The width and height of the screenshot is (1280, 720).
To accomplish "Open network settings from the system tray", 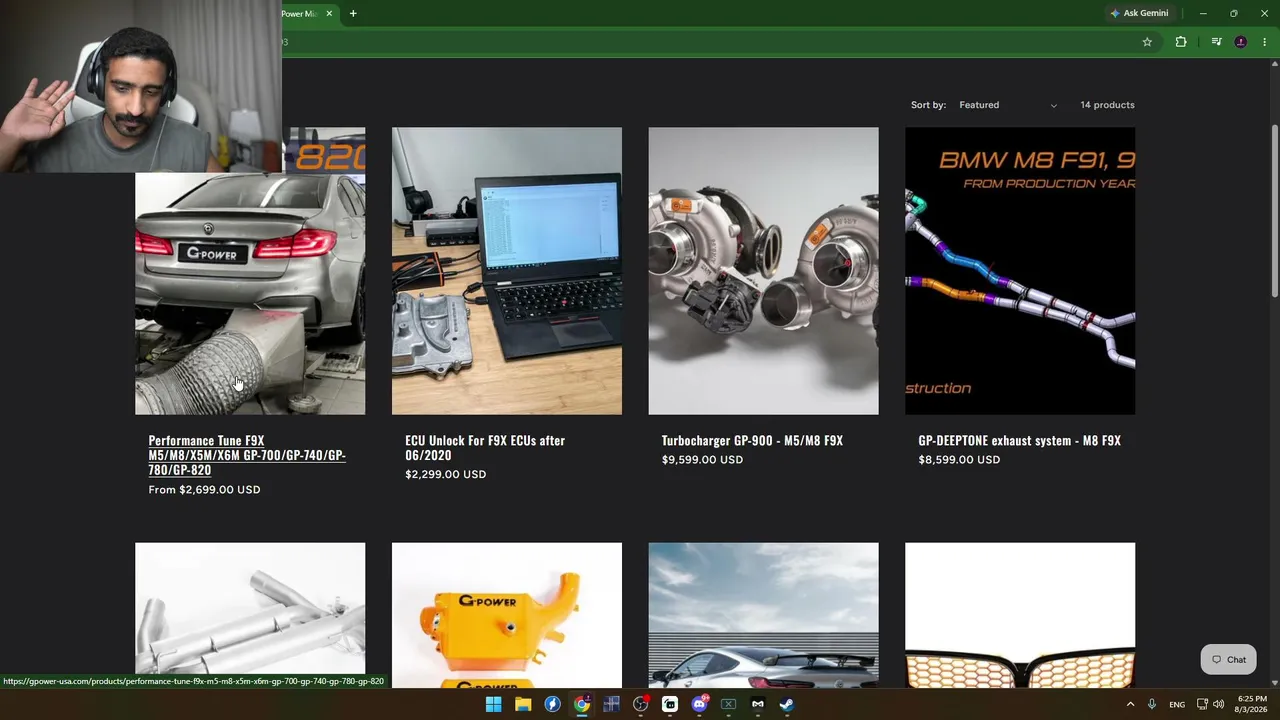I will click(x=1202, y=704).
